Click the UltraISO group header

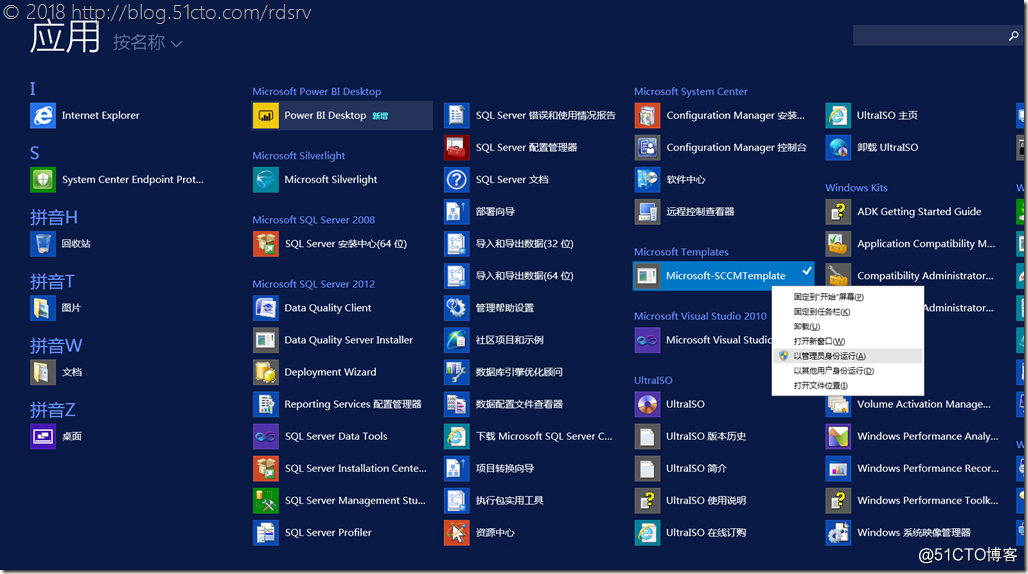pyautogui.click(x=653, y=380)
